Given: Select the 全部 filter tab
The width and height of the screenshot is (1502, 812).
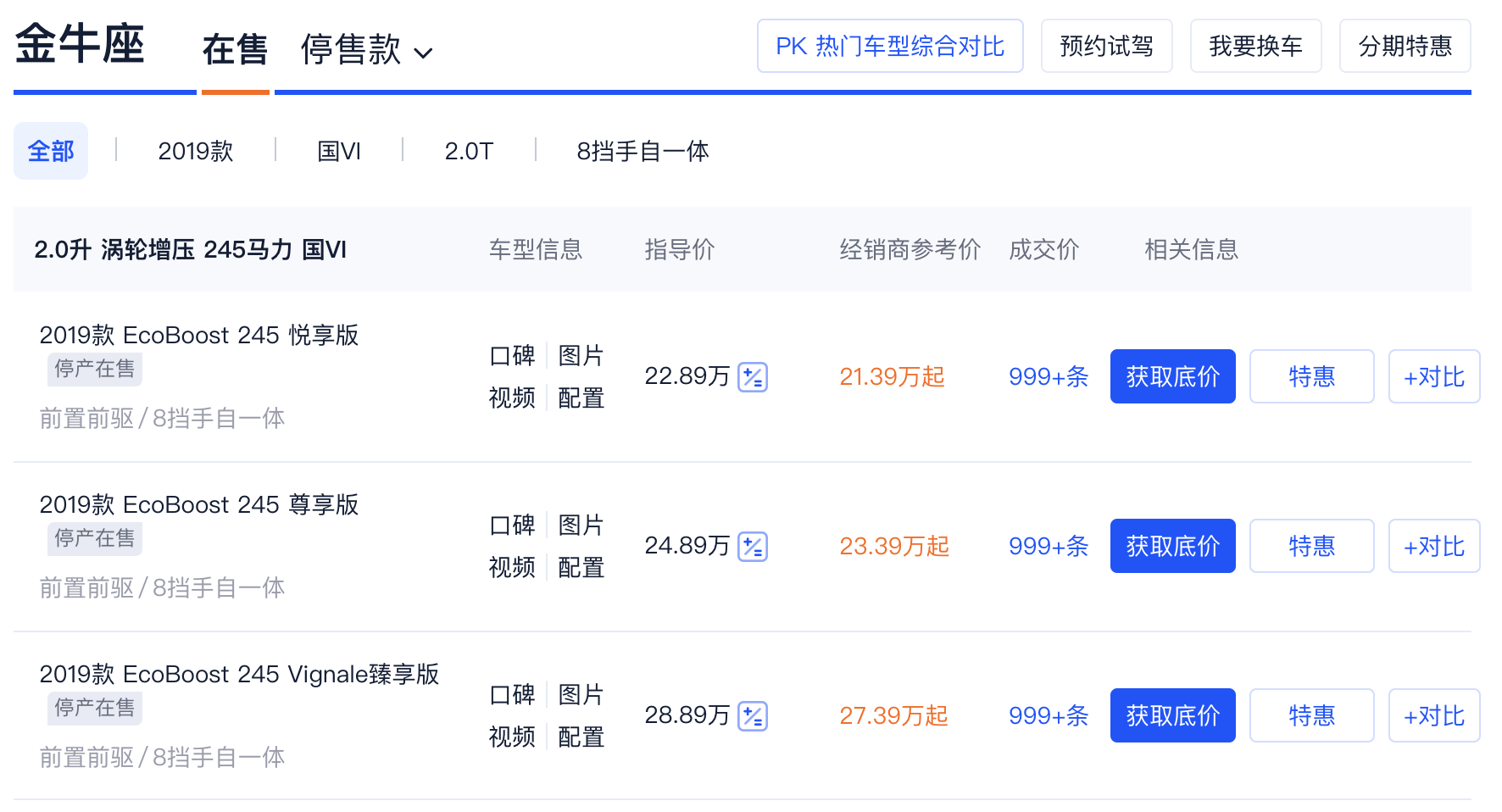Looking at the screenshot, I should [51, 151].
